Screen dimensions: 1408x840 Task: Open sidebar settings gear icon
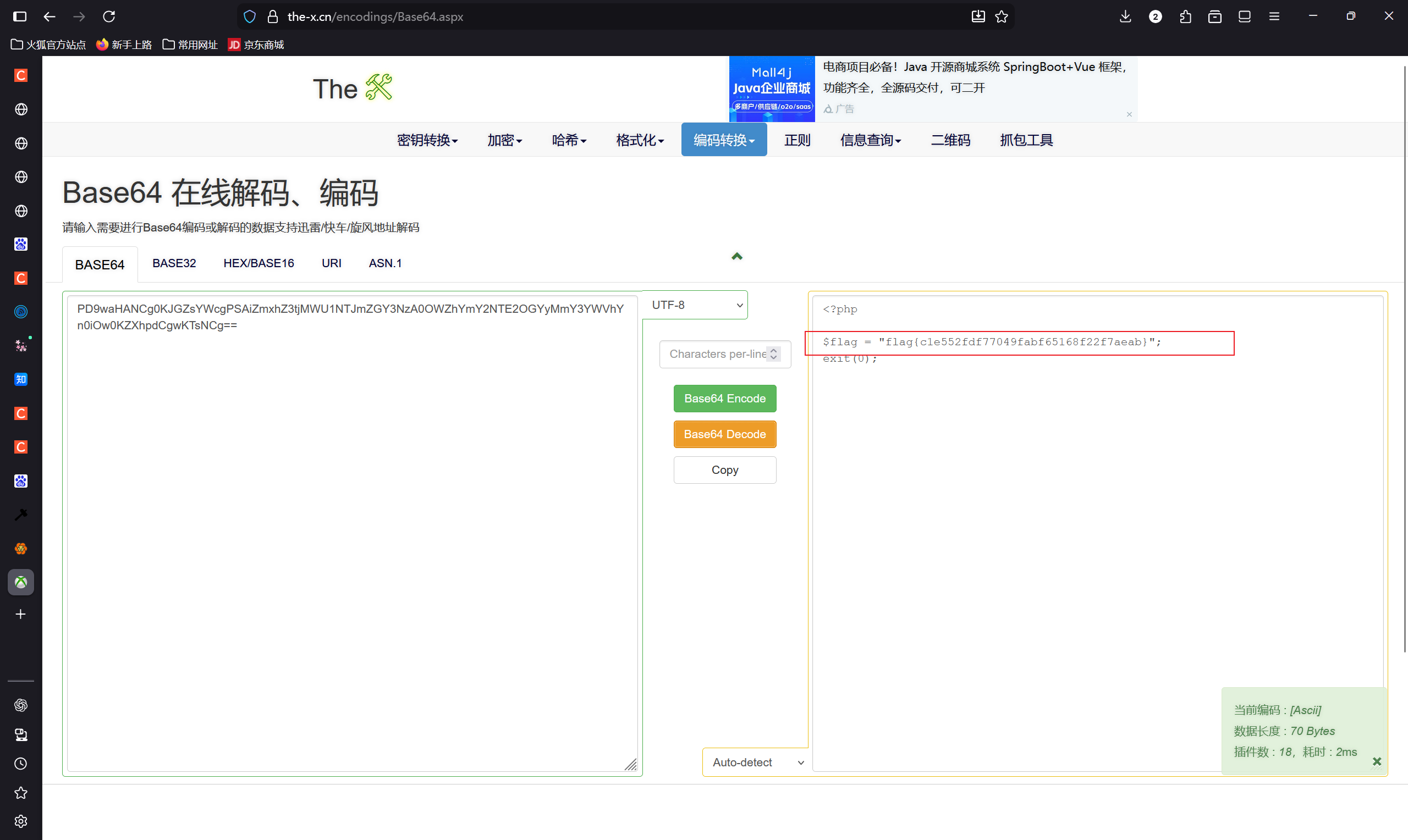[21, 821]
